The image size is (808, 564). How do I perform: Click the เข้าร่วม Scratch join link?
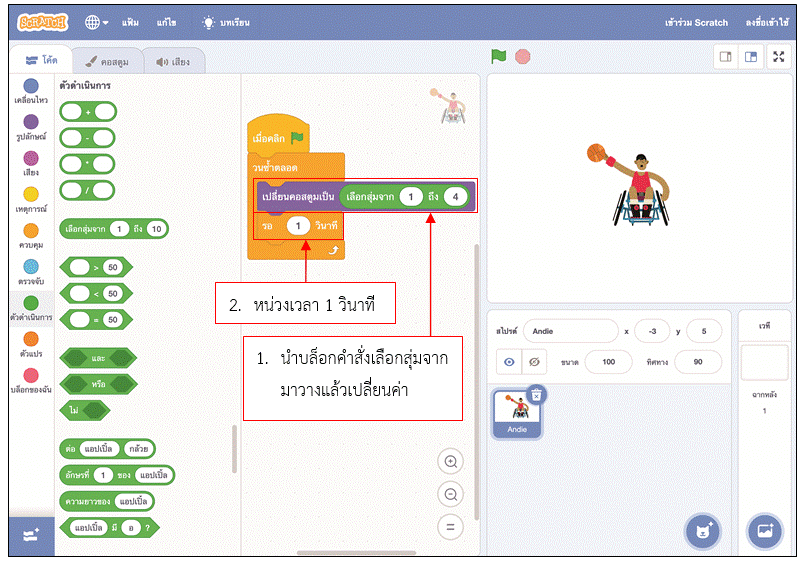[698, 21]
